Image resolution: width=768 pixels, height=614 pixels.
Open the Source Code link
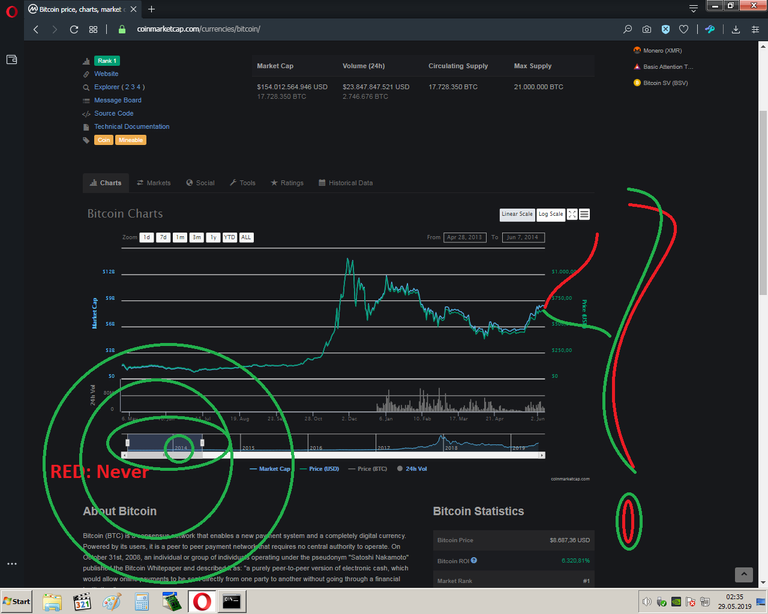114,114
